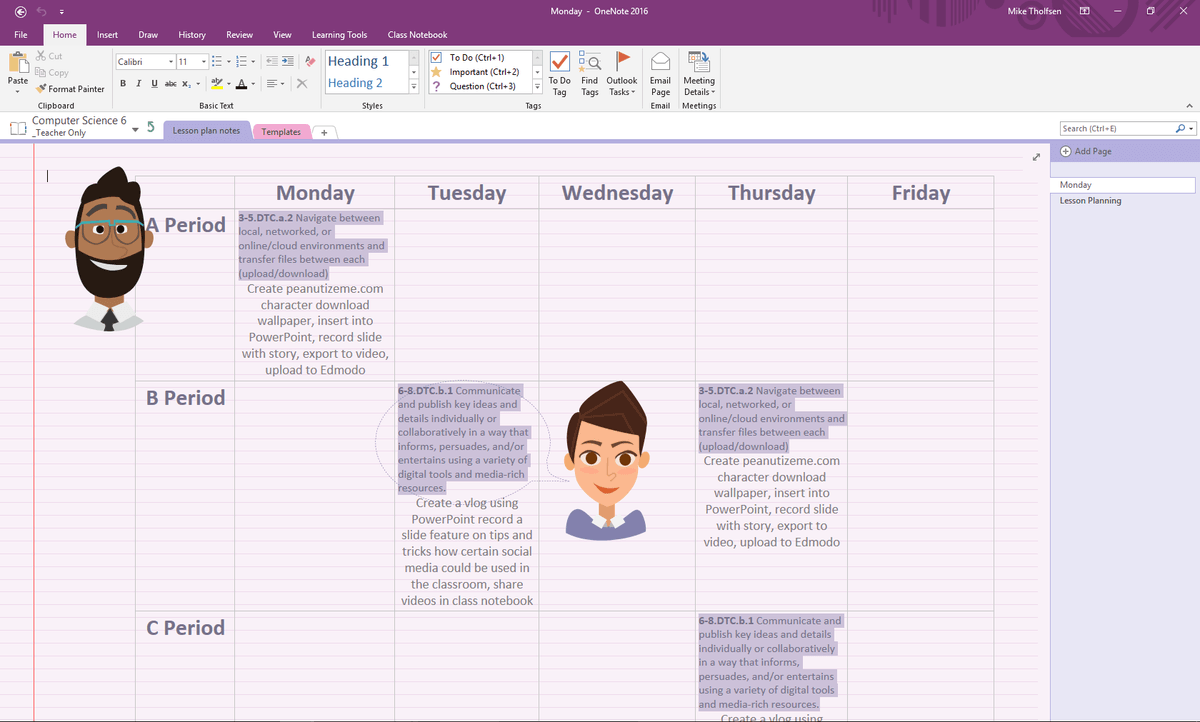
Task: Open the Meeting Details menu
Action: point(699,73)
